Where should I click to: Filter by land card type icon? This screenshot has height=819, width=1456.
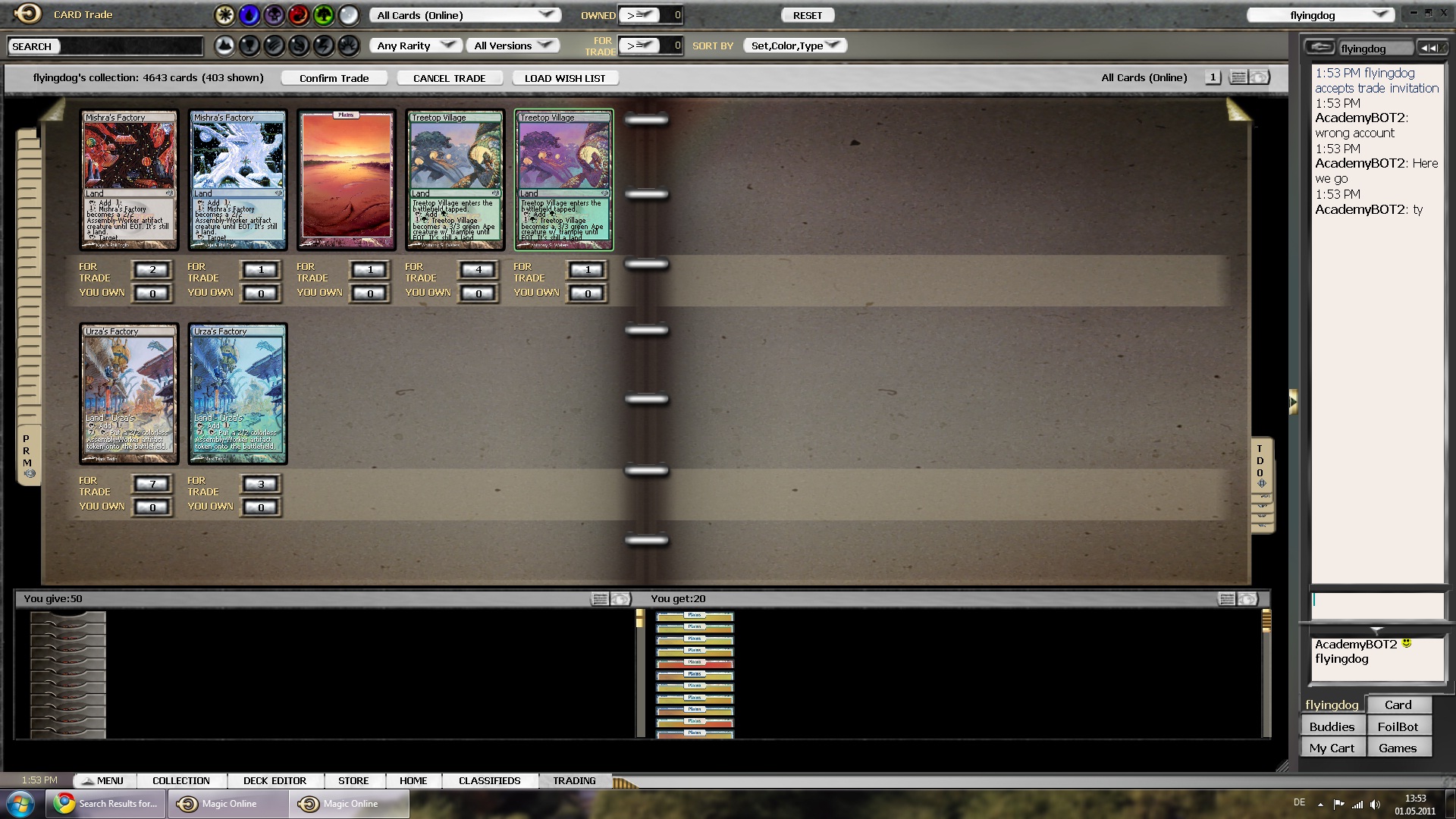(x=224, y=46)
